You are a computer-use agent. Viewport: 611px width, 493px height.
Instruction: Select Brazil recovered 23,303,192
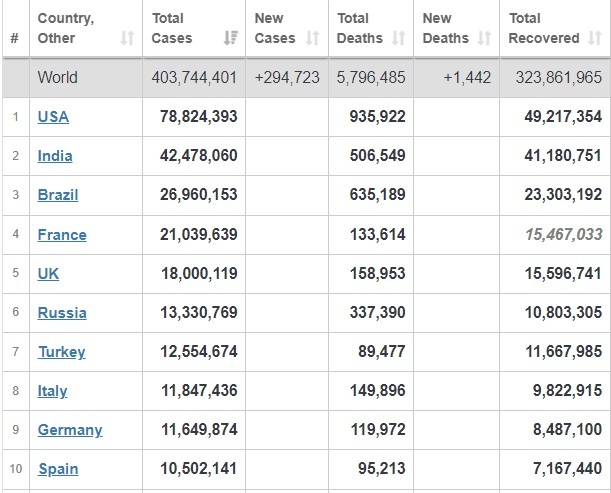tap(563, 194)
